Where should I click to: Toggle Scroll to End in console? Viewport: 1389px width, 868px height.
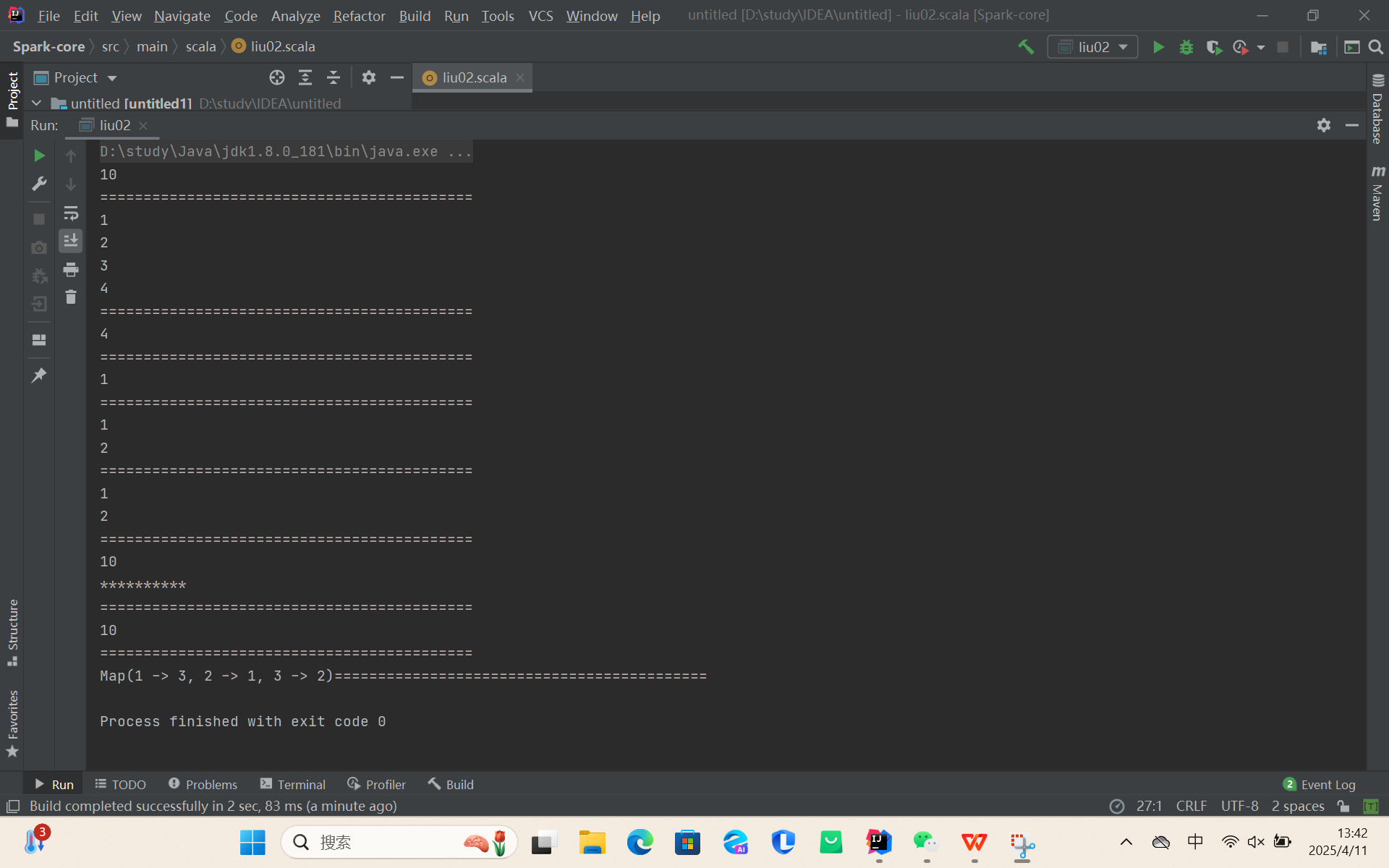[x=70, y=241]
